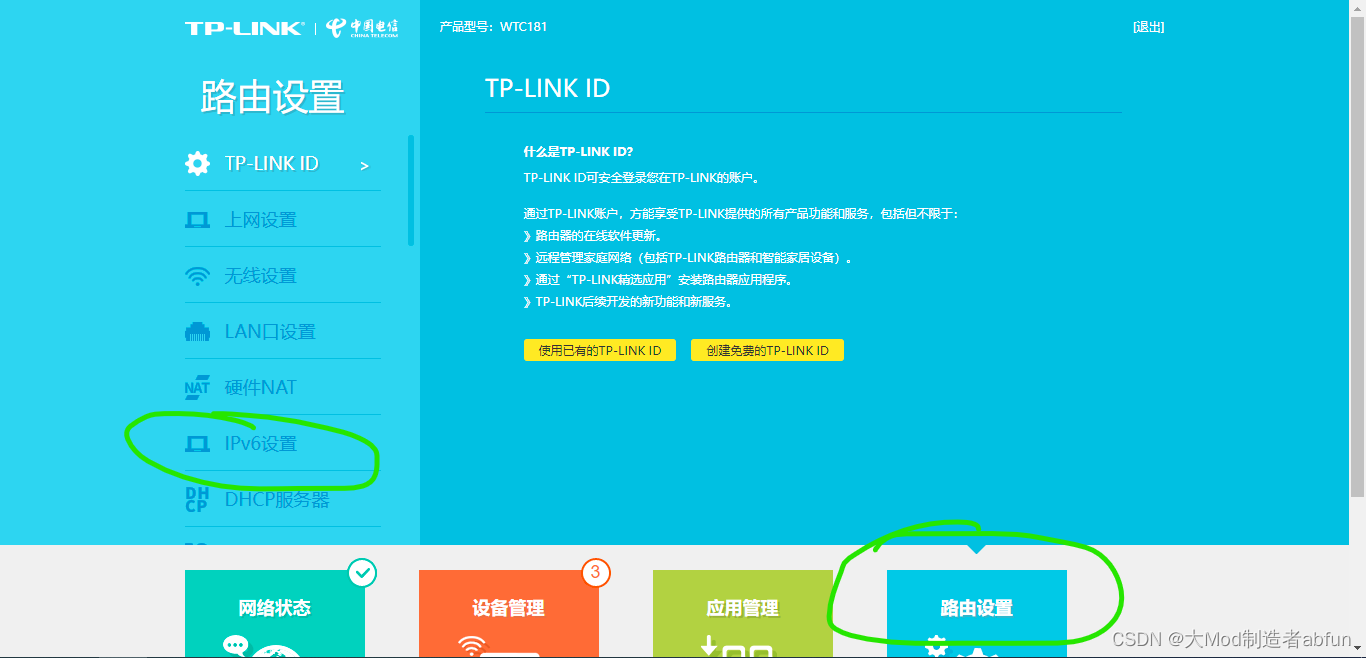The height and width of the screenshot is (658, 1366).
Task: Click 使用已有的TP-LINK ID button
Action: tap(600, 351)
